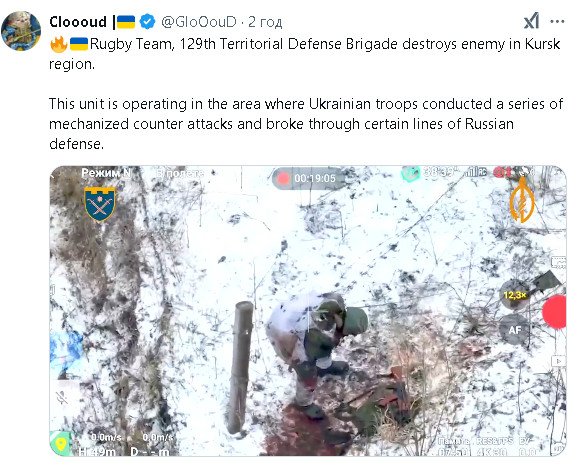Image resolution: width=577 pixels, height=466 pixels.
Task: Click the blue verified badge
Action: pyautogui.click(x=148, y=22)
